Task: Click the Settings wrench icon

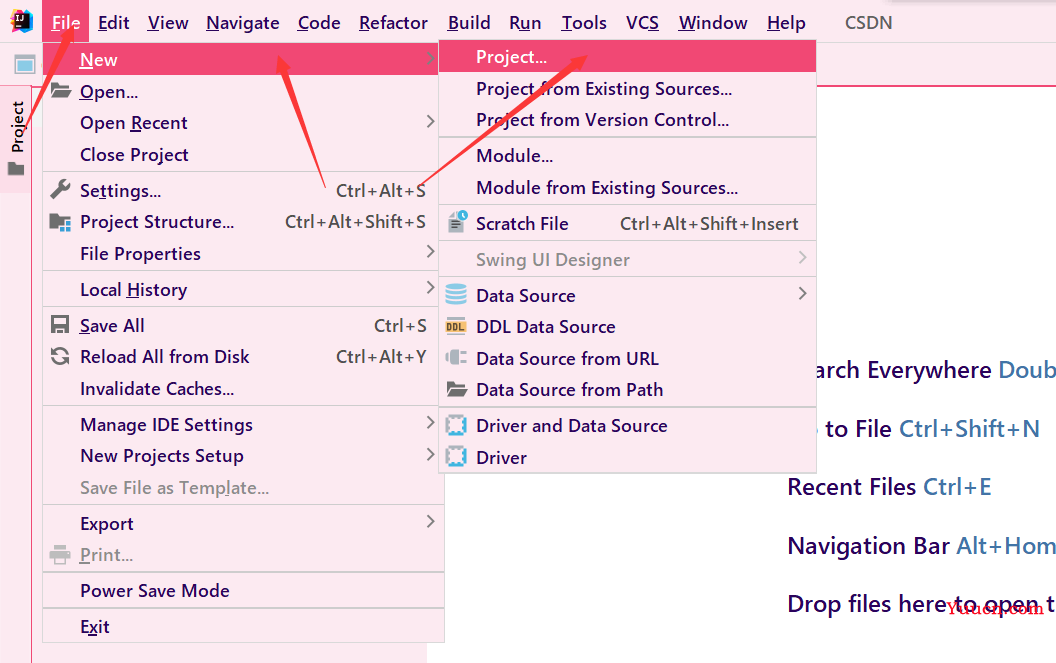Action: [60, 190]
